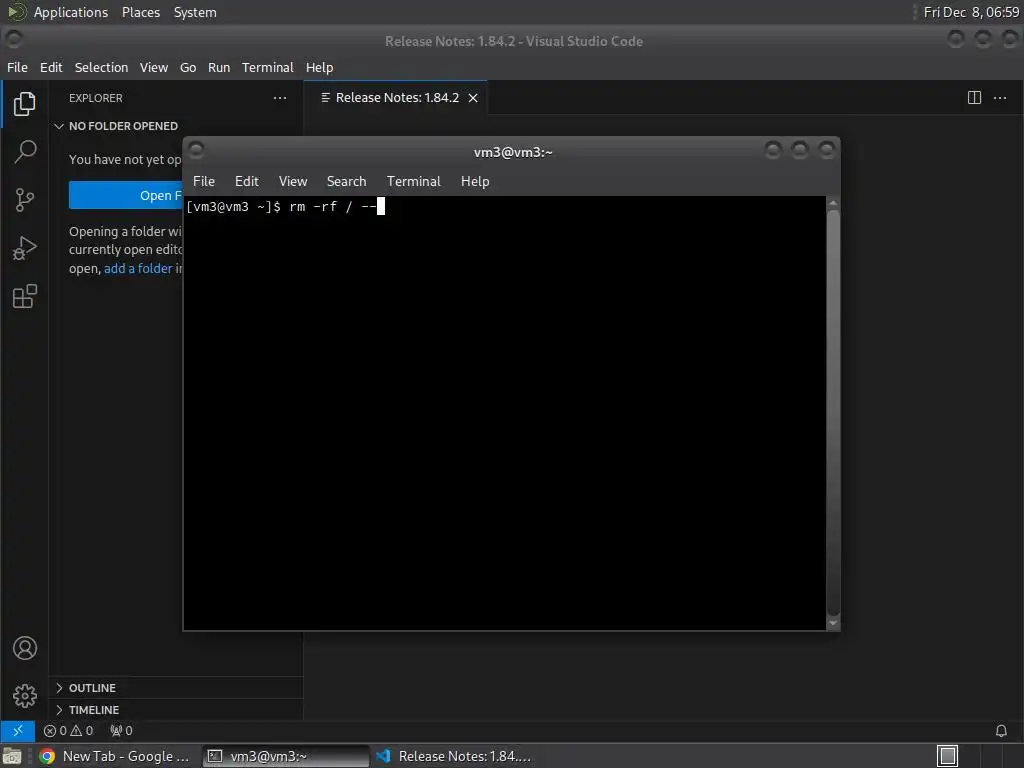Open VS Code Run menu

coord(219,67)
